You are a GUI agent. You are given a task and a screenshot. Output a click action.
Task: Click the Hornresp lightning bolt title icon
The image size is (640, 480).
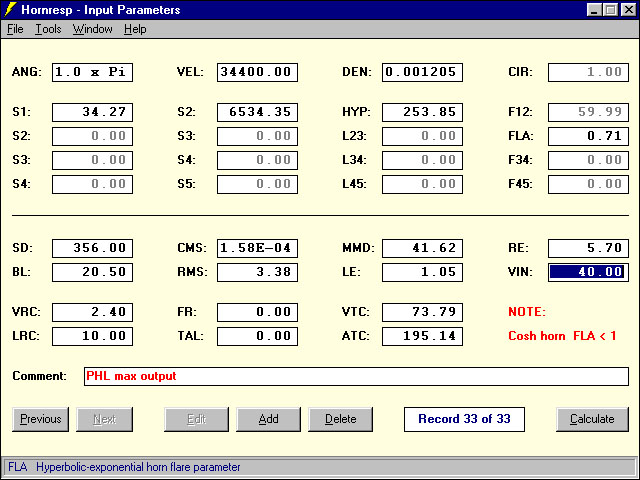pos(10,9)
